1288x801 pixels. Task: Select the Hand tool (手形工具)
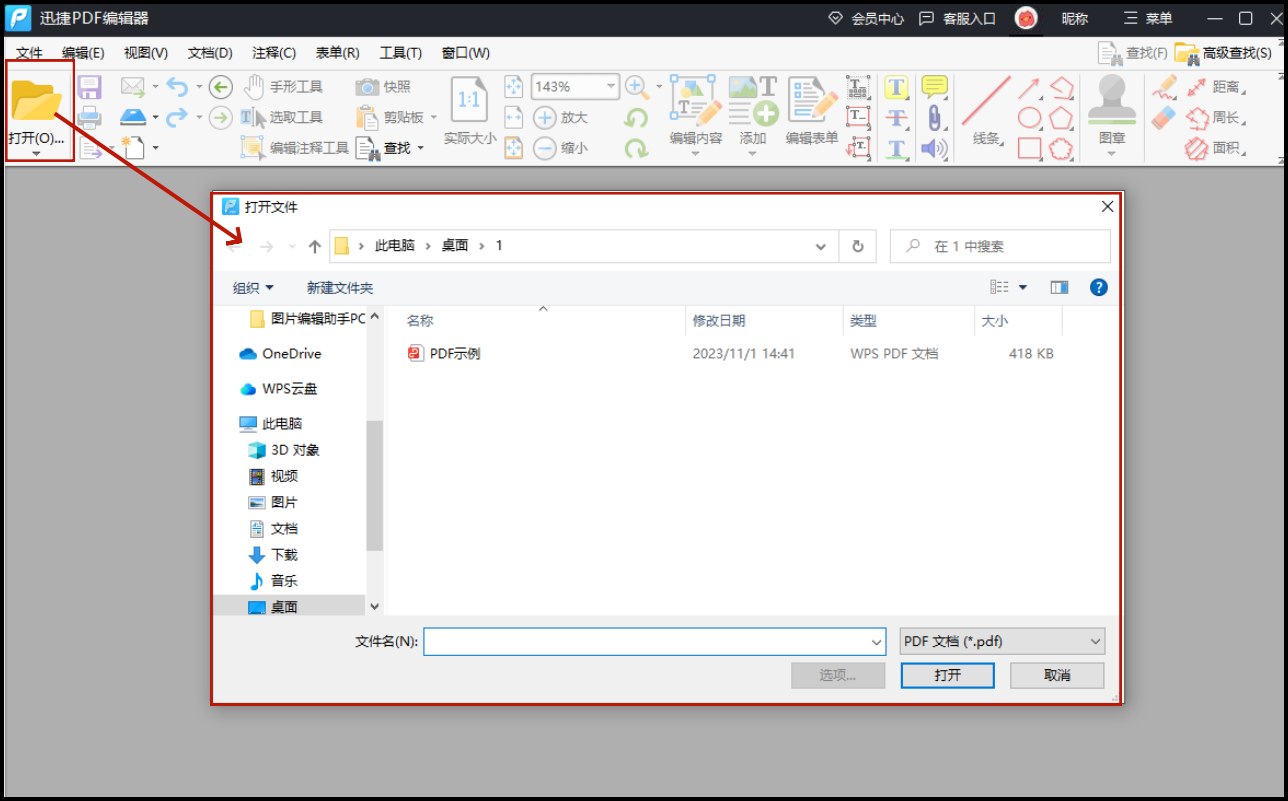(x=283, y=87)
